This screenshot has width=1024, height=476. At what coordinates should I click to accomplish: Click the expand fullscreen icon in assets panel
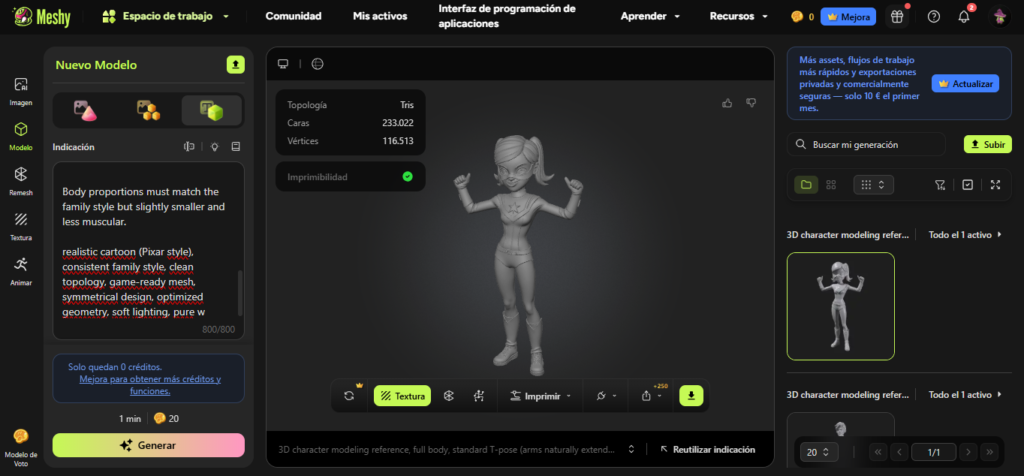coord(995,185)
